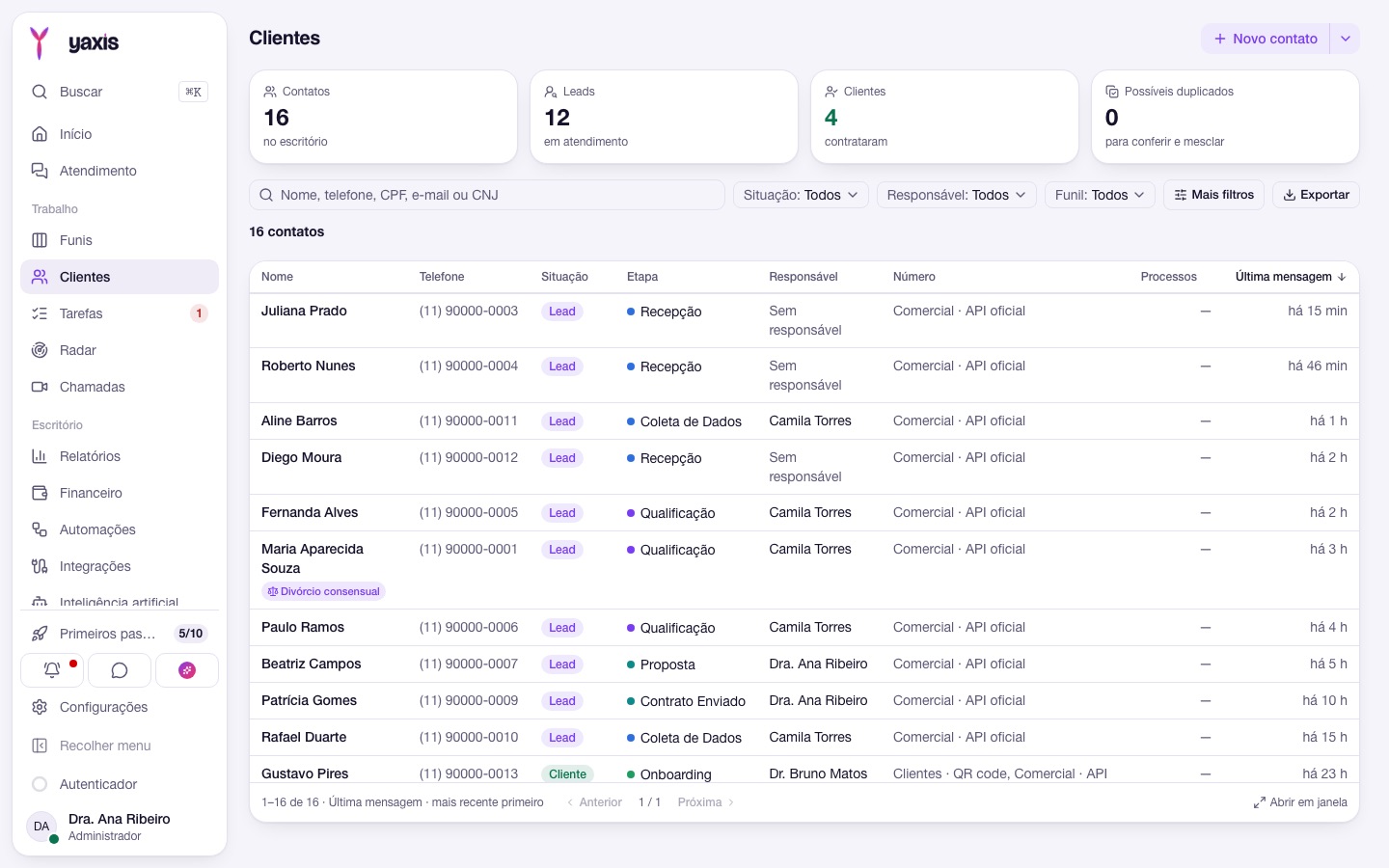Open the Responsável: Todos filter dropdown
1389x868 pixels.
tap(957, 195)
